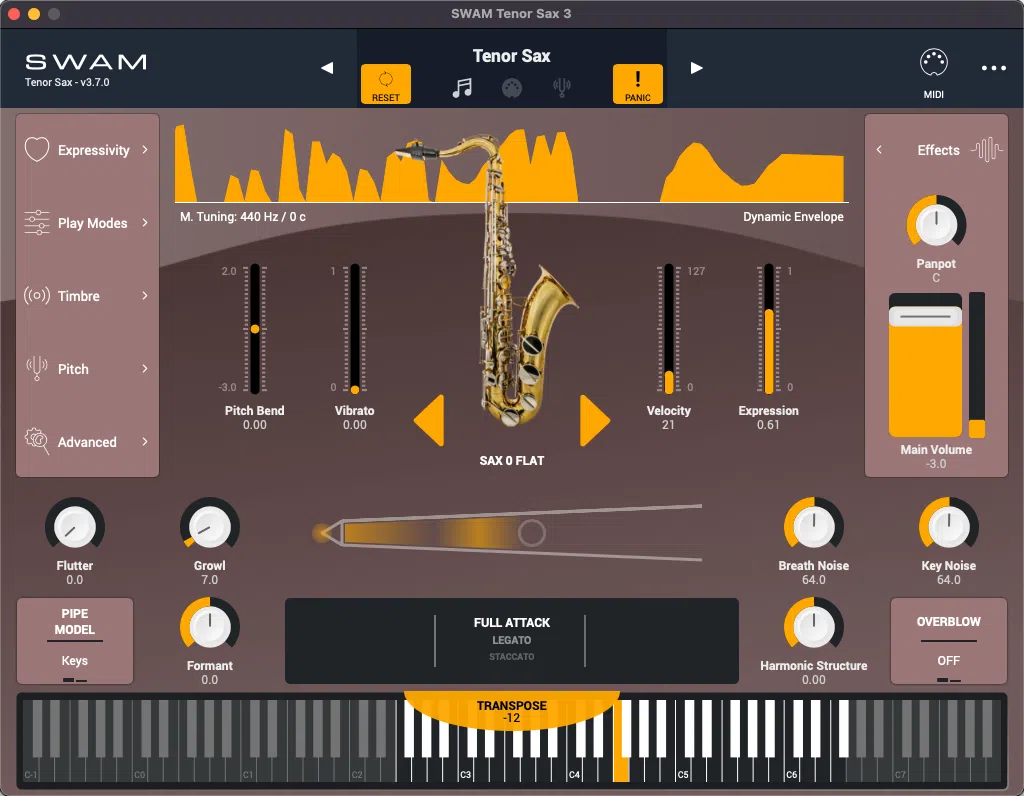Collapse the Effects panel with its chevron

tap(879, 149)
